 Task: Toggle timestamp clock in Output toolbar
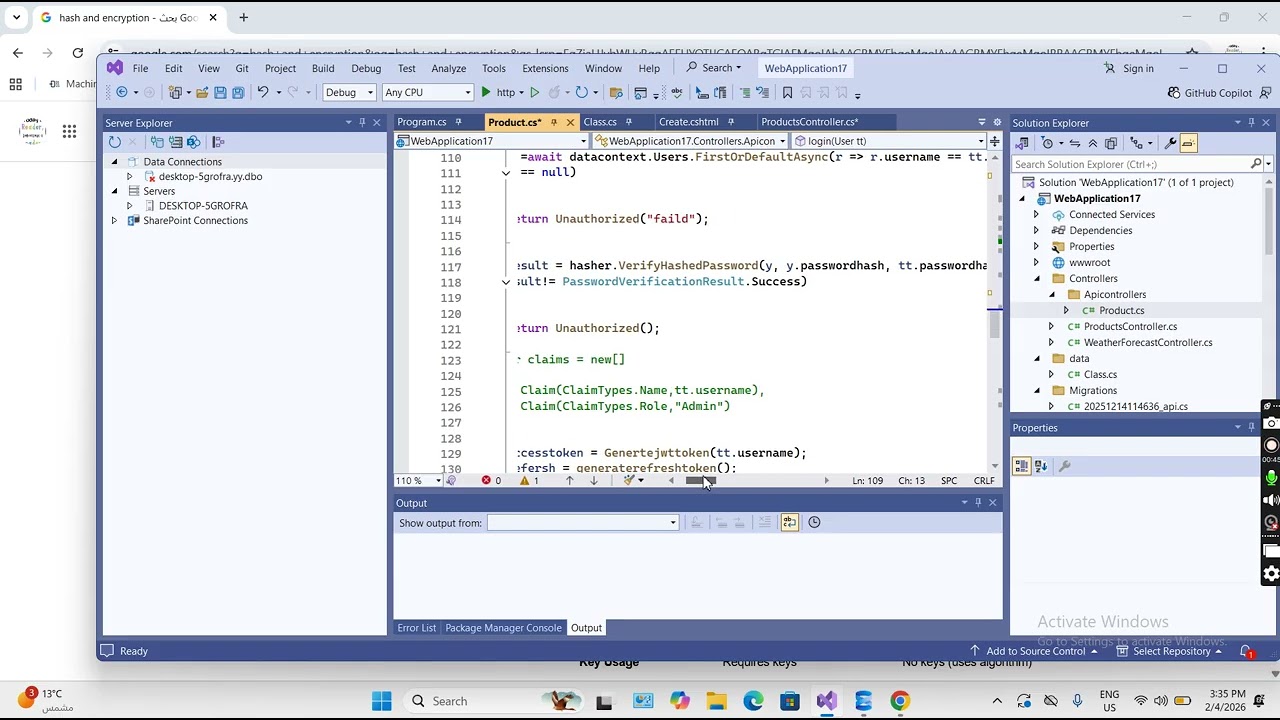pyautogui.click(x=814, y=522)
